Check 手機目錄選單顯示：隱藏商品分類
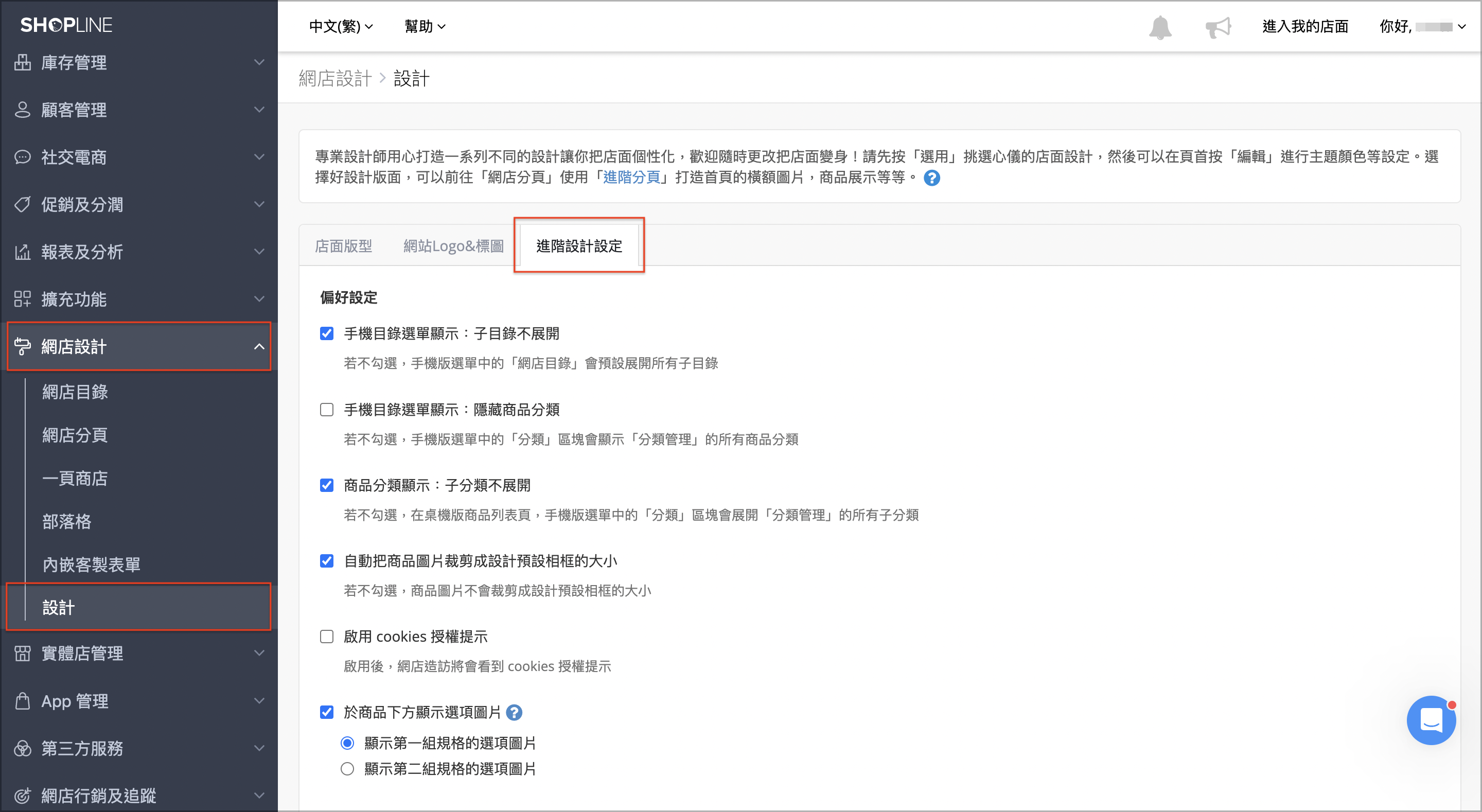The width and height of the screenshot is (1482, 812). pos(327,409)
